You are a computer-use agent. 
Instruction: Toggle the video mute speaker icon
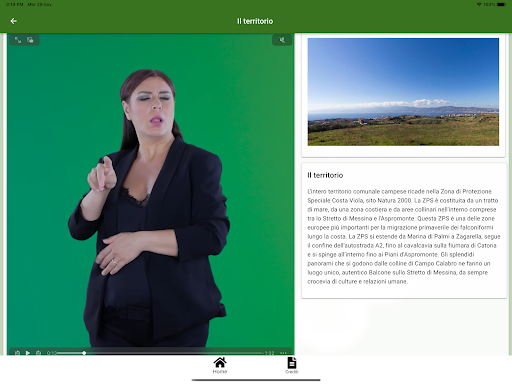[282, 40]
